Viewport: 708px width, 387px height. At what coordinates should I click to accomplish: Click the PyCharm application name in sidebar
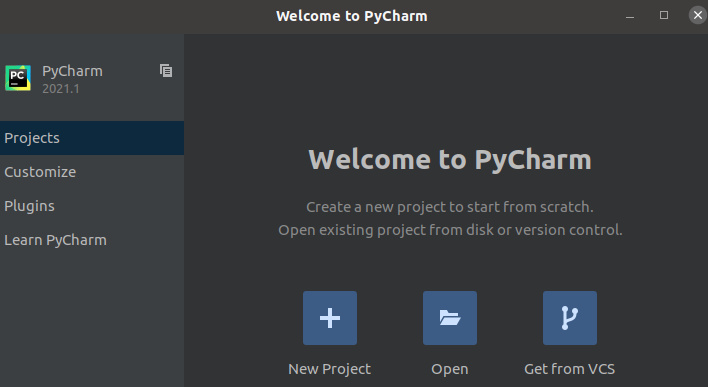coord(72,71)
